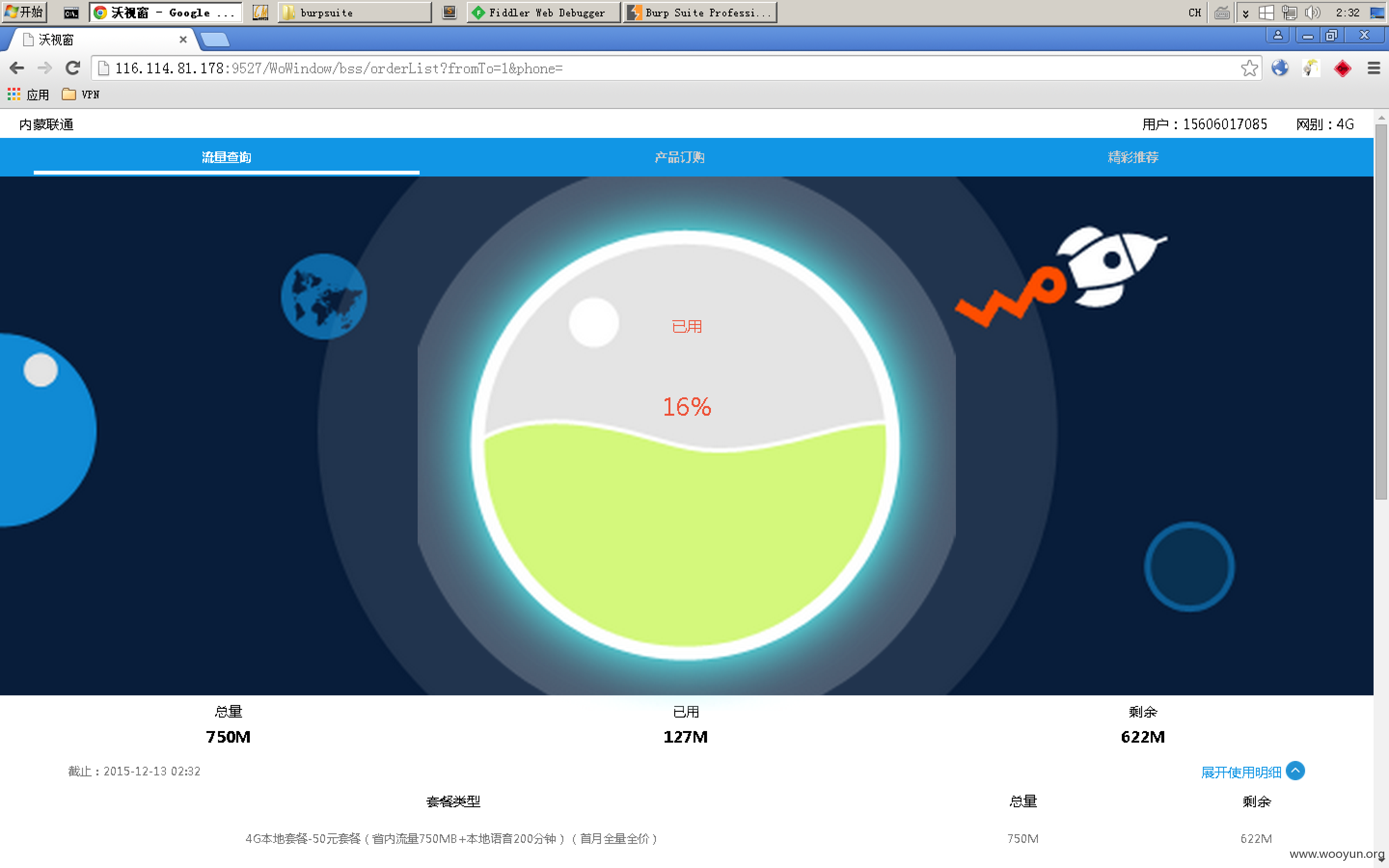Open the Chrome hamburger menu

point(1374,68)
